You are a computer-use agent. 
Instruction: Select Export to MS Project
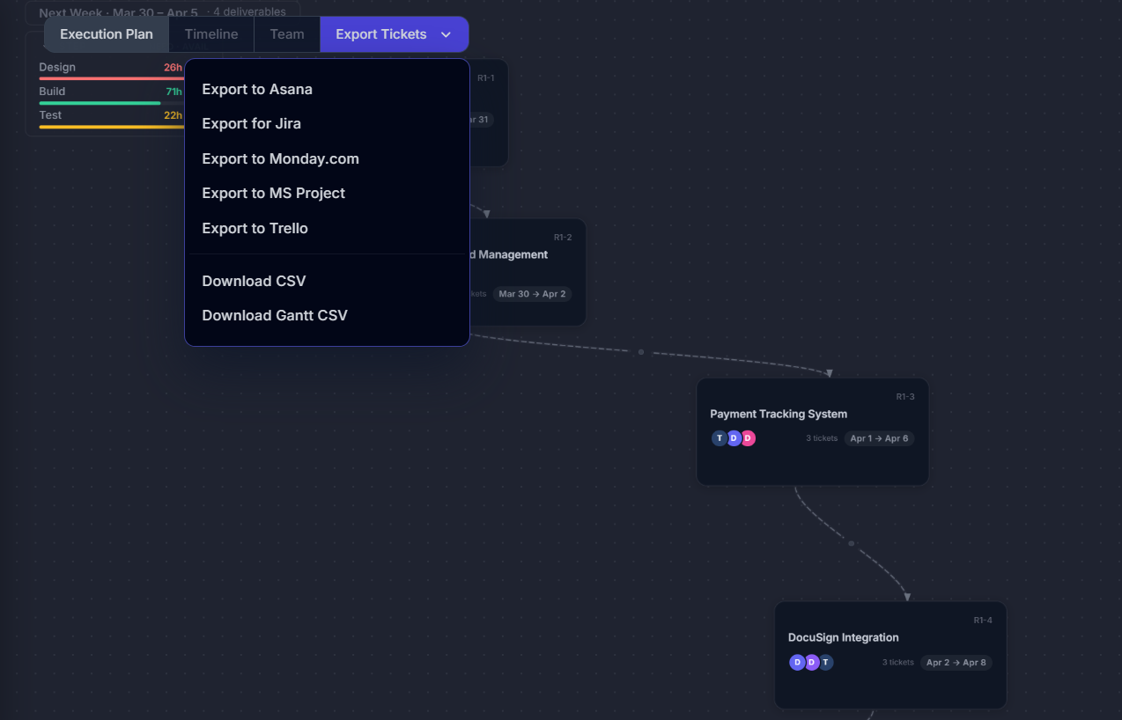click(273, 193)
